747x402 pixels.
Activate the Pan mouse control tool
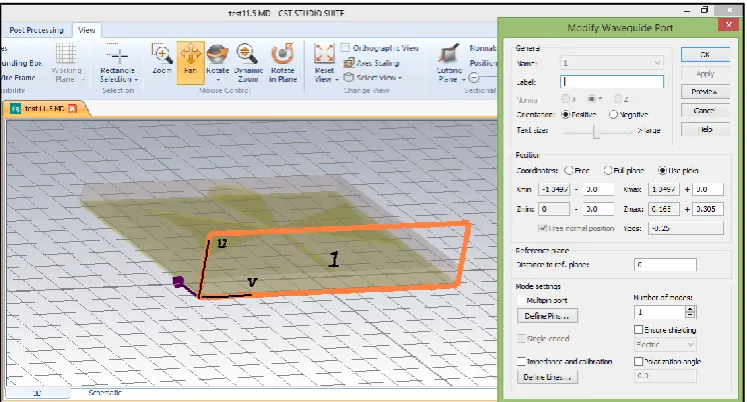[x=191, y=62]
